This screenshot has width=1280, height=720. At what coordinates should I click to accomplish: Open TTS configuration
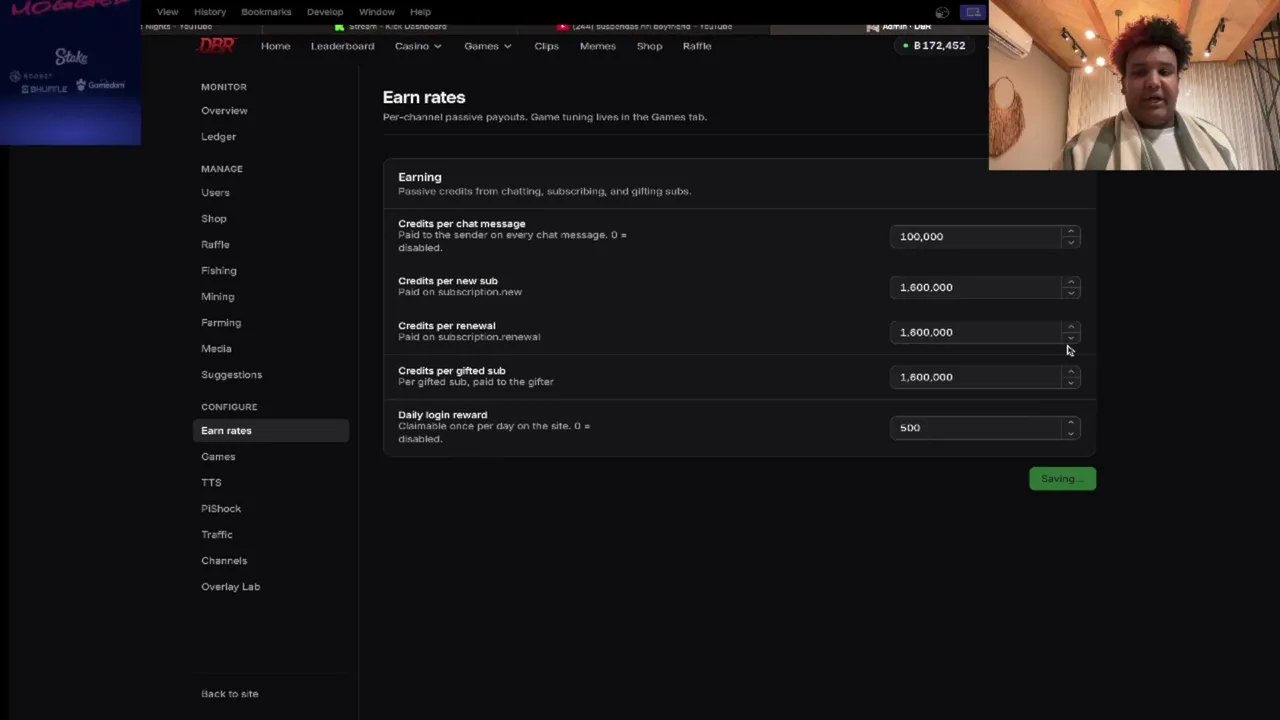click(x=211, y=483)
